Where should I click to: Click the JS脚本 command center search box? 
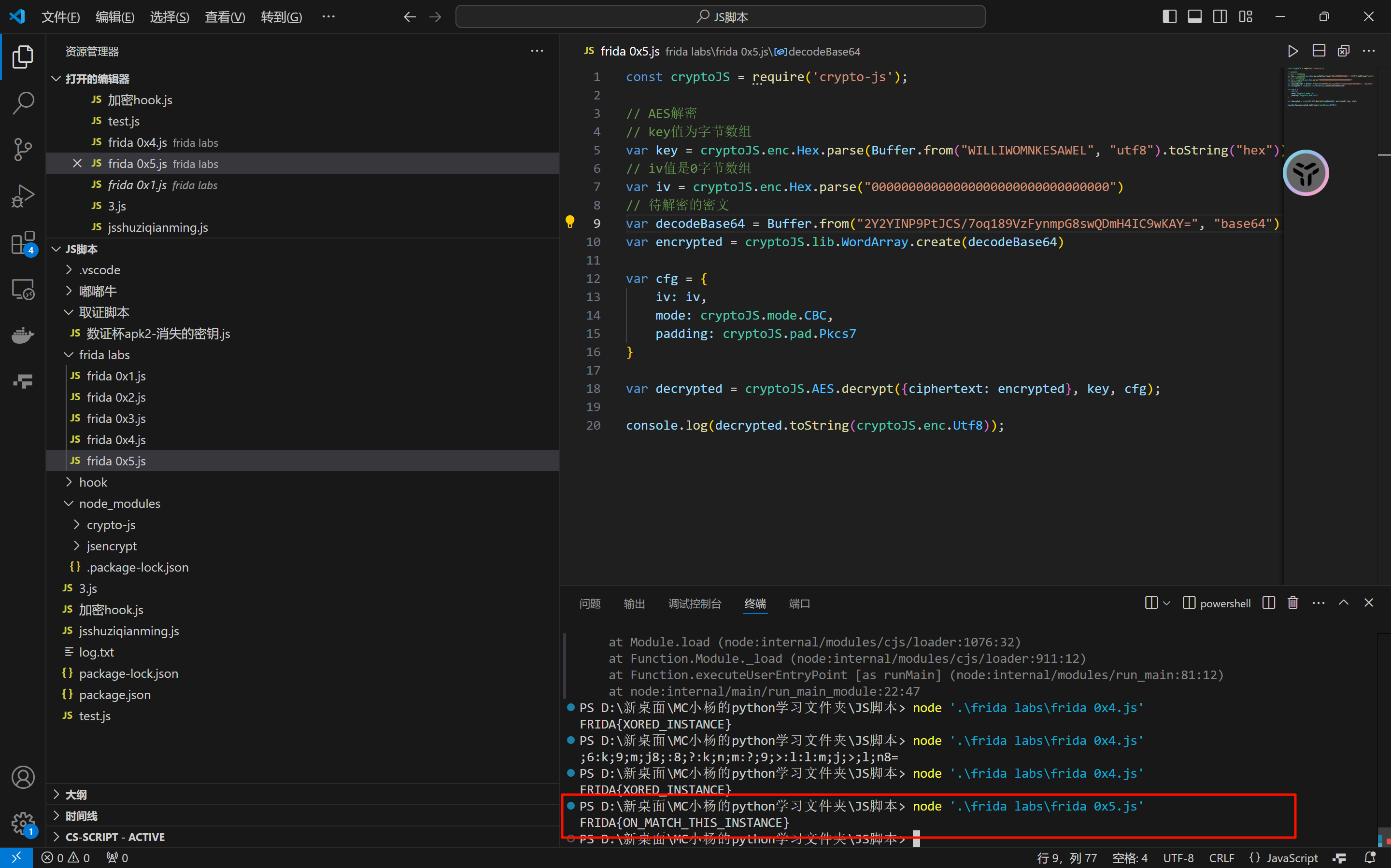click(720, 16)
